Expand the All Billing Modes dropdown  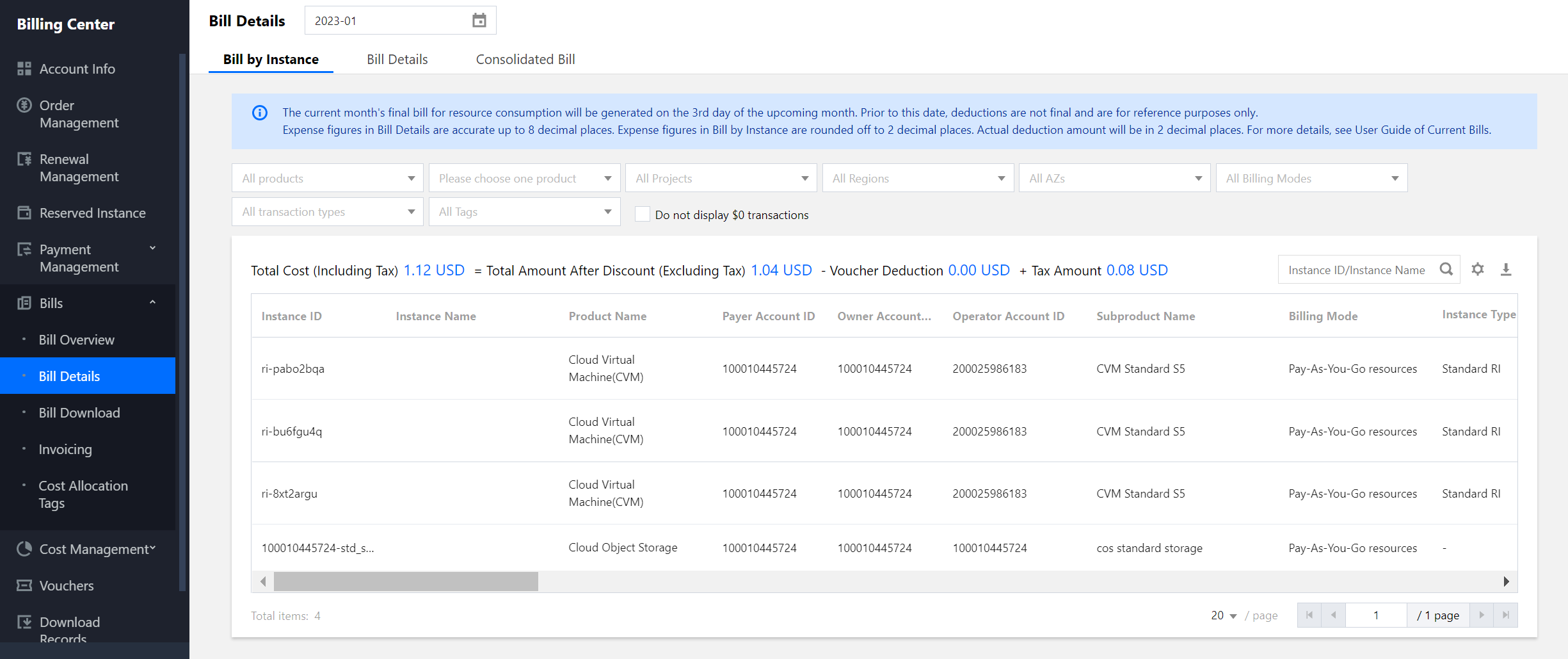pyautogui.click(x=1311, y=178)
